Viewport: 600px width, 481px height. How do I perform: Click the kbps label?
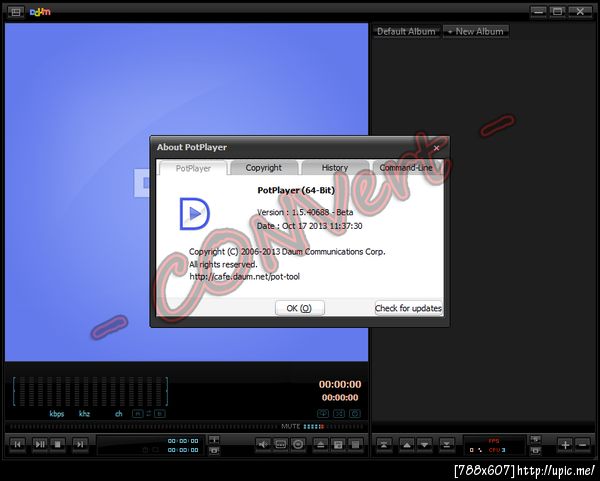coord(57,414)
